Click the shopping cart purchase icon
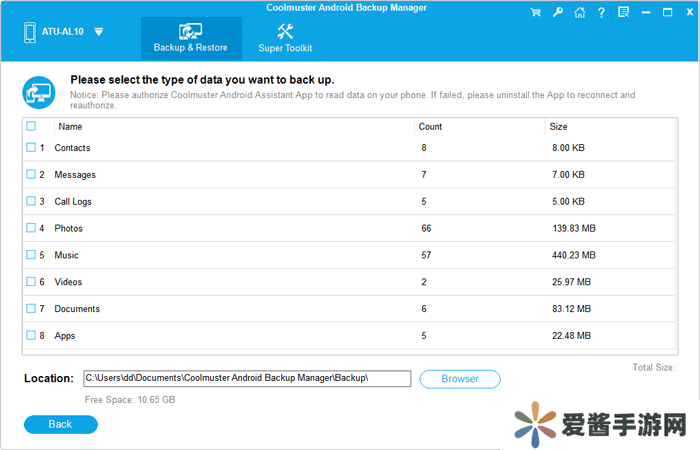This screenshot has width=700, height=450. [x=536, y=12]
